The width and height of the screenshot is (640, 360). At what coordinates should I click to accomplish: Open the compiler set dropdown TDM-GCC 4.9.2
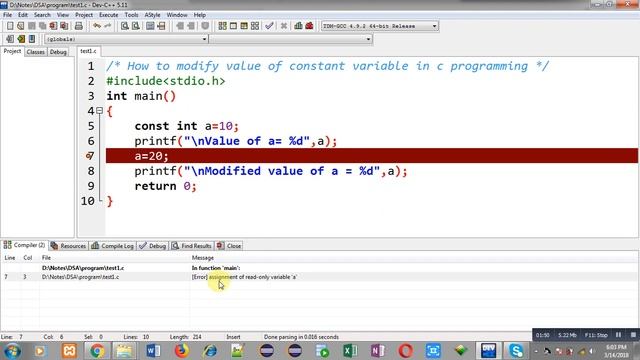(380, 26)
